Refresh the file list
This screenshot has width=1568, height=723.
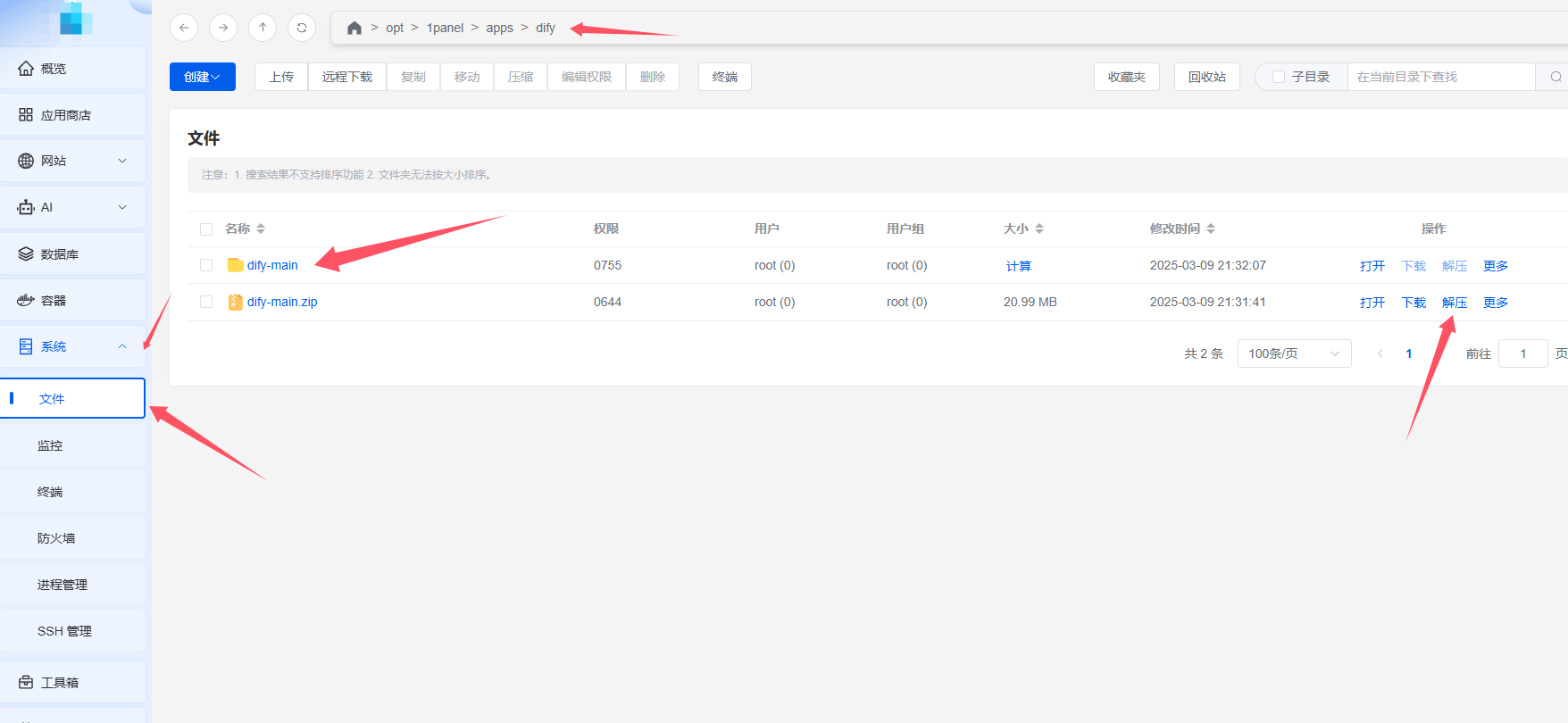click(x=302, y=28)
